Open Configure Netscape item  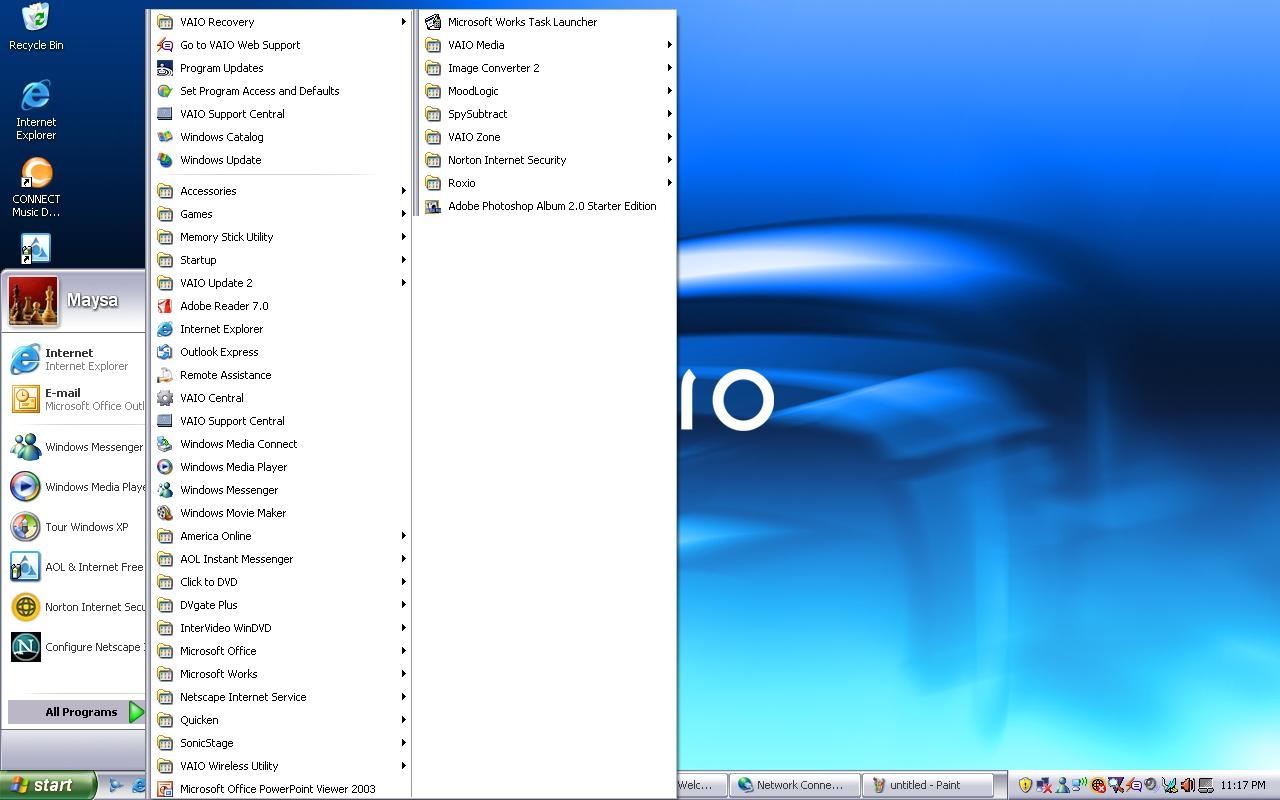point(75,647)
